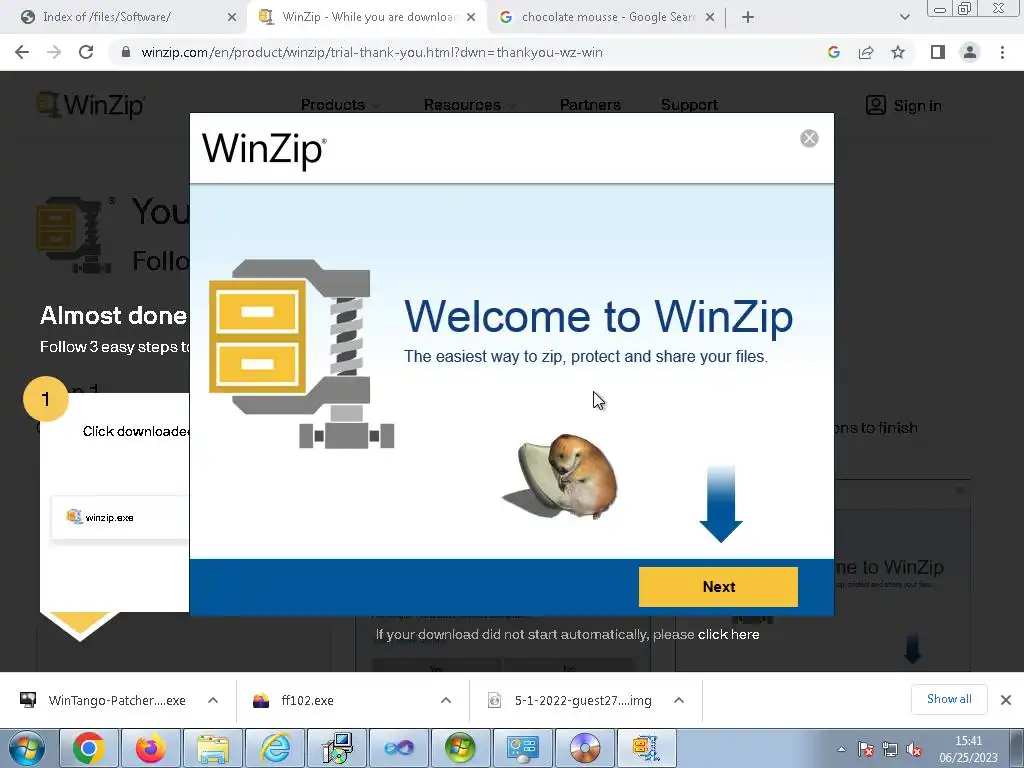Screen dimensions: 1024x768
Task: Toggle the browser side panel
Action: [938, 52]
